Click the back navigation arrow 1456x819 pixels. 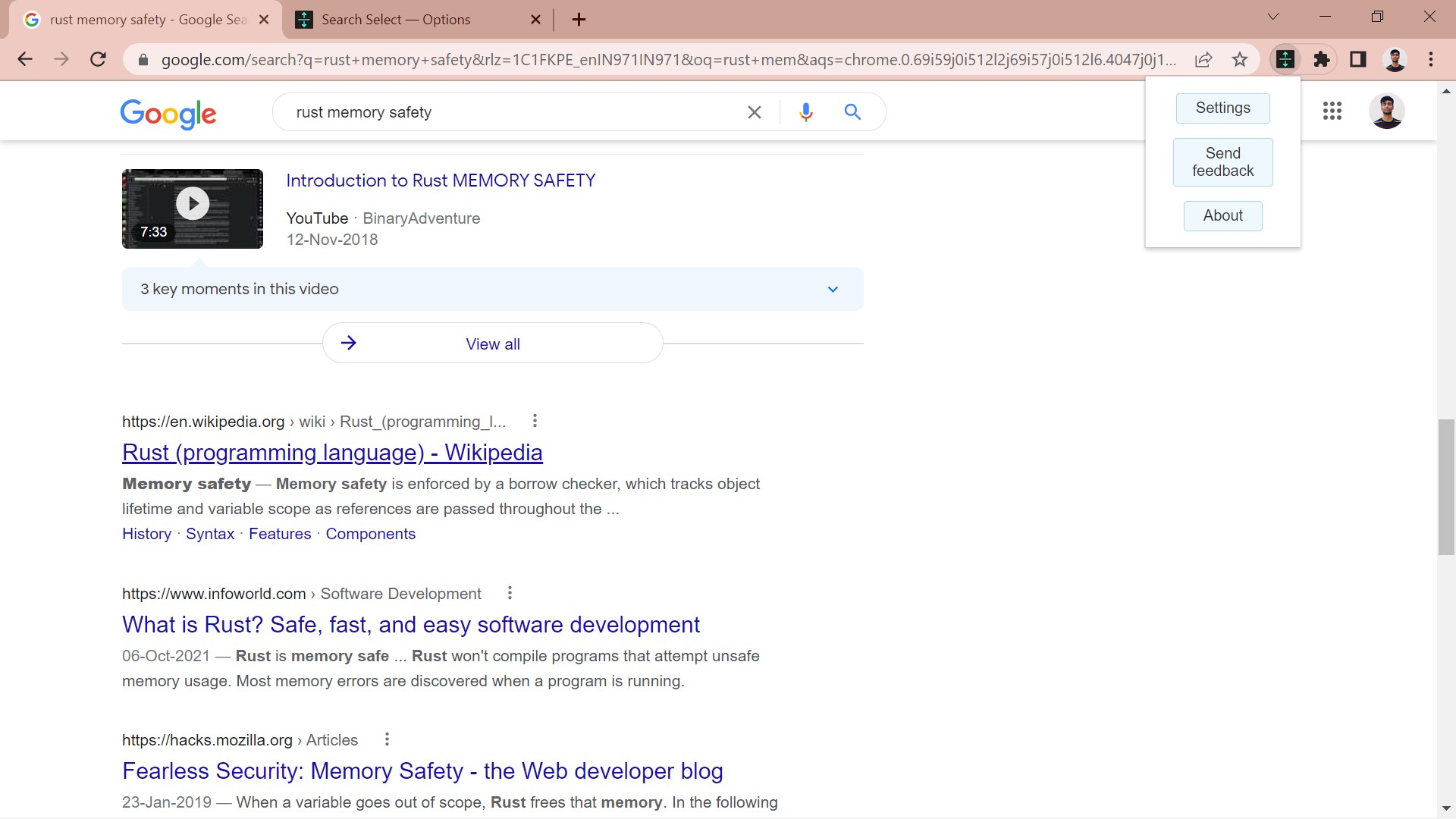[x=25, y=59]
